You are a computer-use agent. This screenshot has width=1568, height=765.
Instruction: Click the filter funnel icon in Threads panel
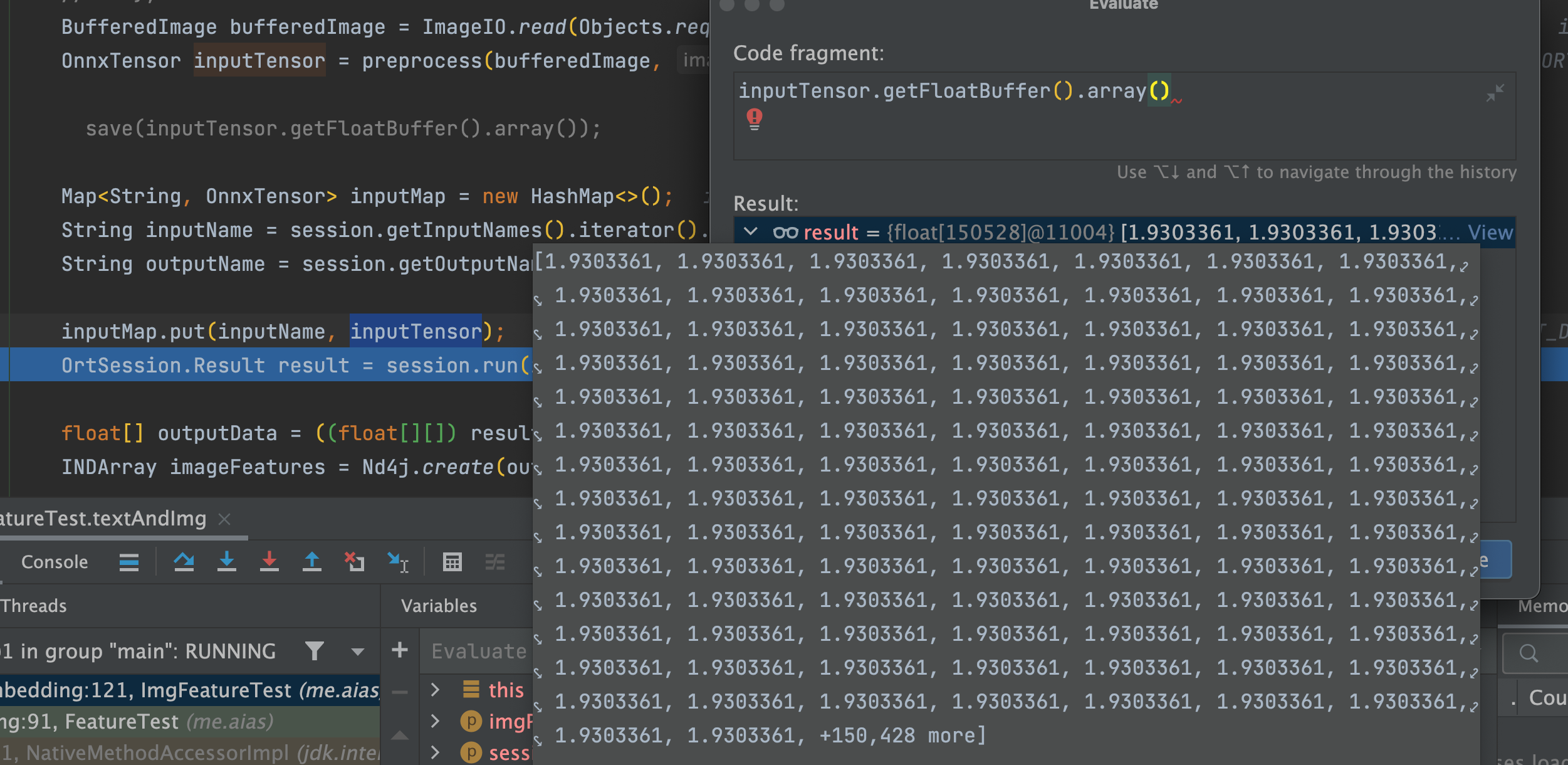click(x=315, y=650)
